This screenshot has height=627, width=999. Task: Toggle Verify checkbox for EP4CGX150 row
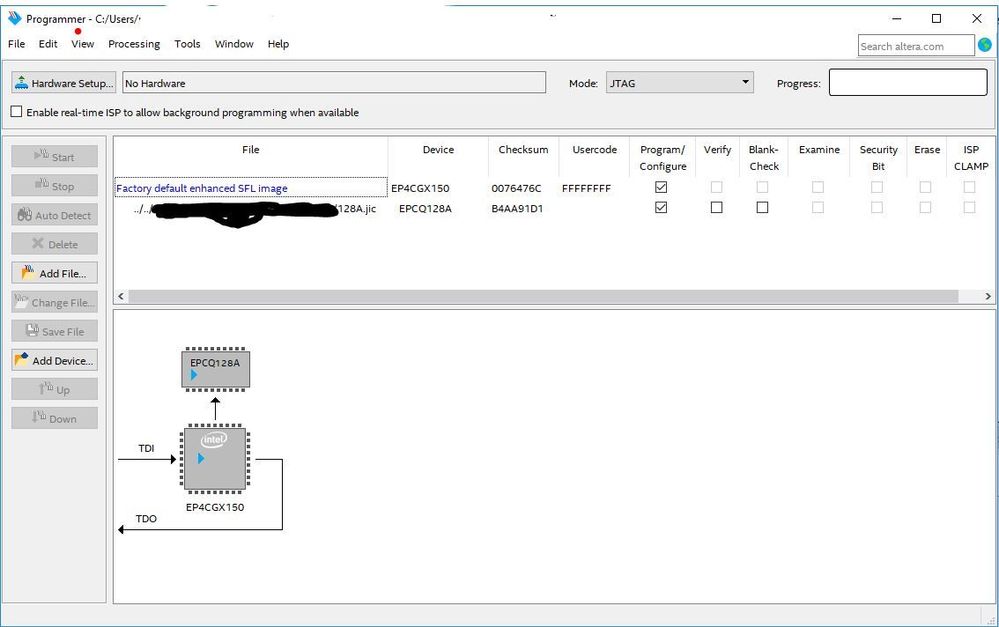point(717,187)
